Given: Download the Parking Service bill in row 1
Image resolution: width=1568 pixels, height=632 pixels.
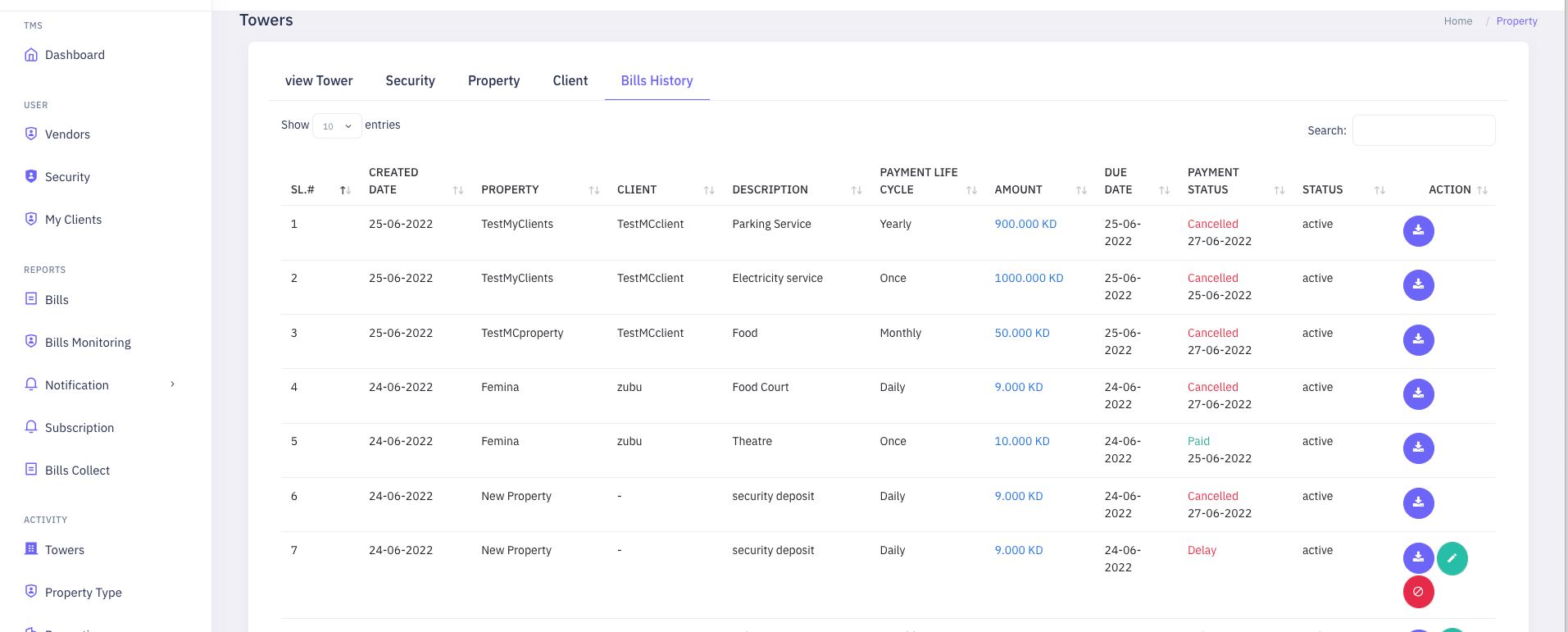Looking at the screenshot, I should pyautogui.click(x=1418, y=231).
